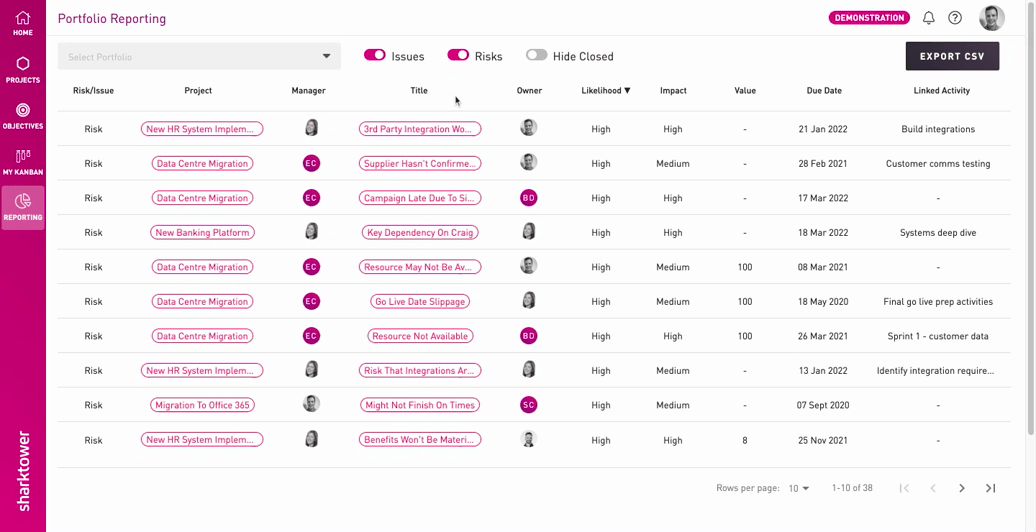The height and width of the screenshot is (532, 1036).
Task: Open the help question mark icon
Action: point(955,18)
